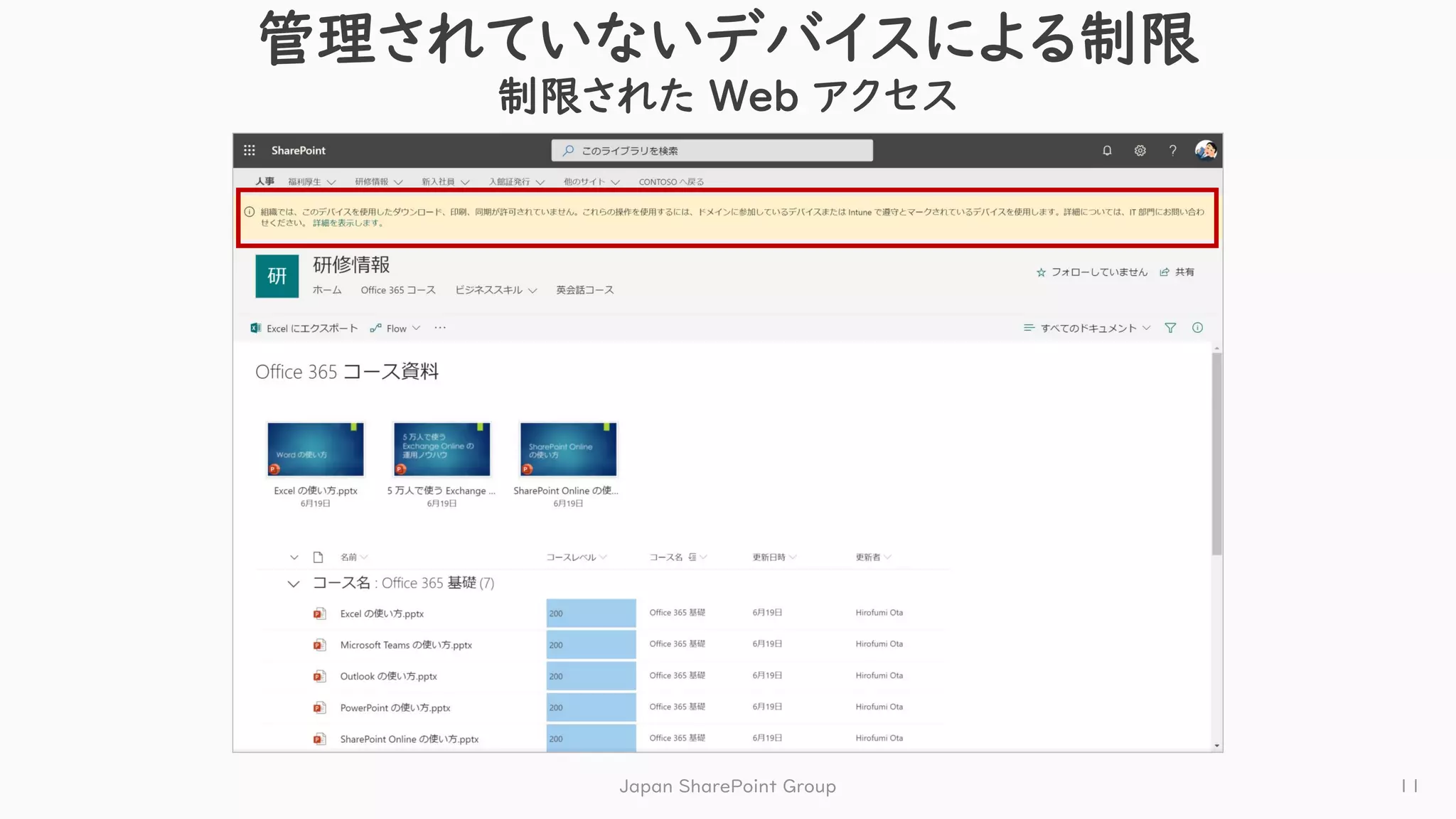1456x819 pixels.
Task: Click the 200 level cell of Outlook row
Action: click(591, 676)
